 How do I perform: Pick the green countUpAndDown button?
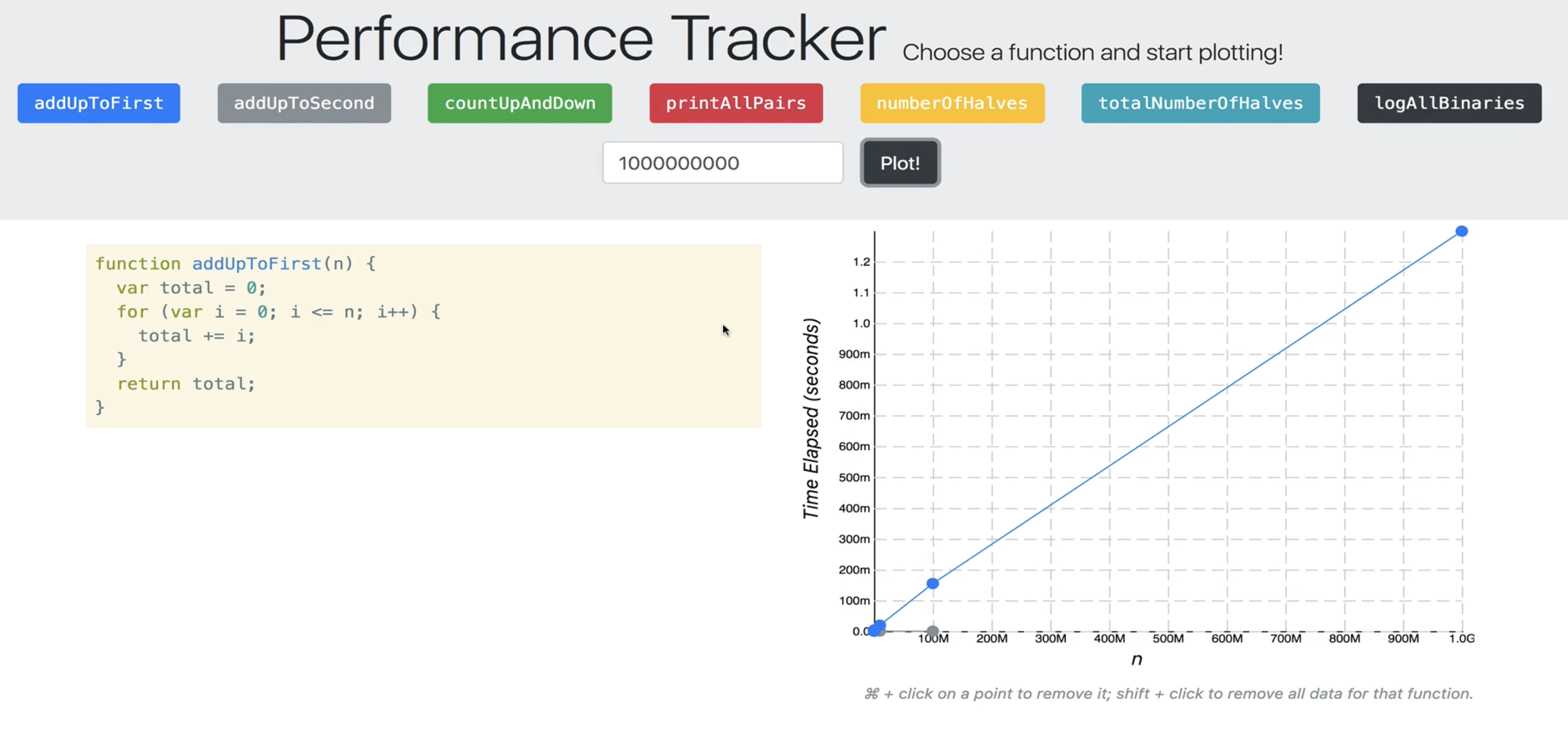519,104
